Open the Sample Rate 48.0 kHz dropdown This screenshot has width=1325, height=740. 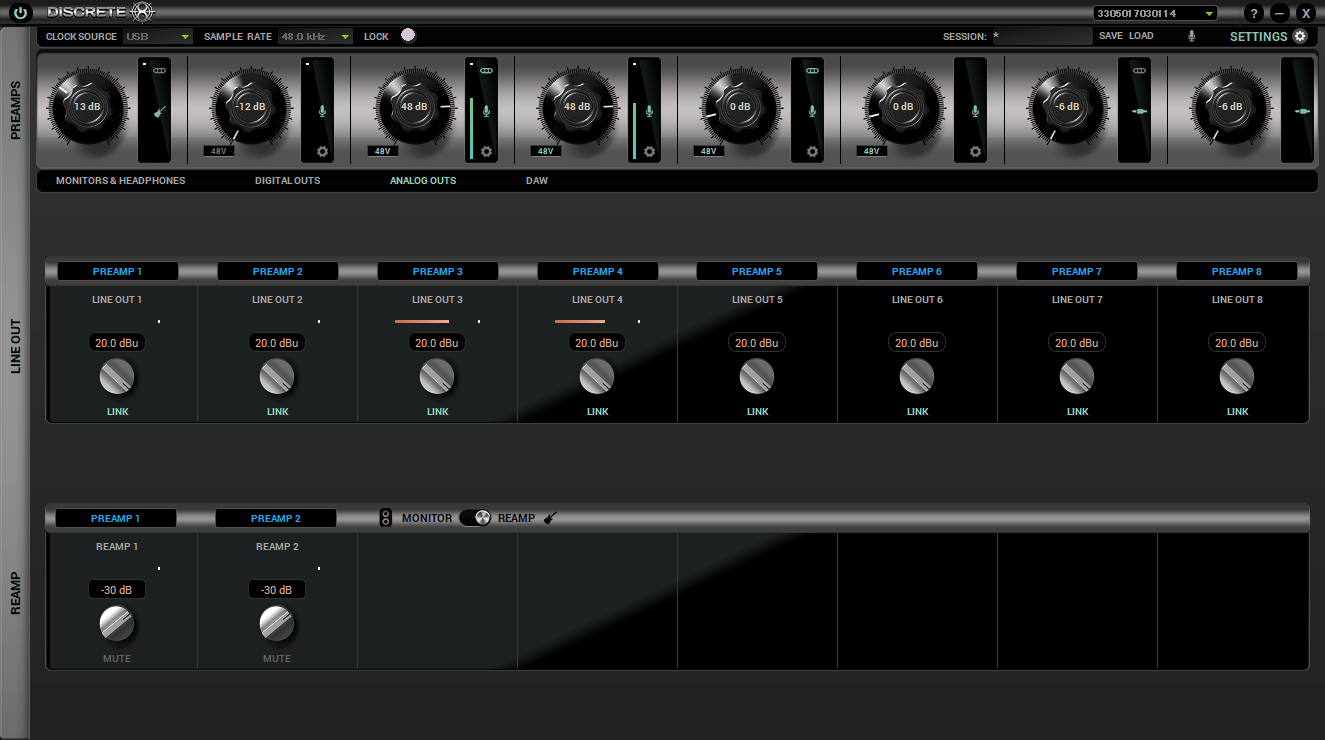click(x=315, y=36)
